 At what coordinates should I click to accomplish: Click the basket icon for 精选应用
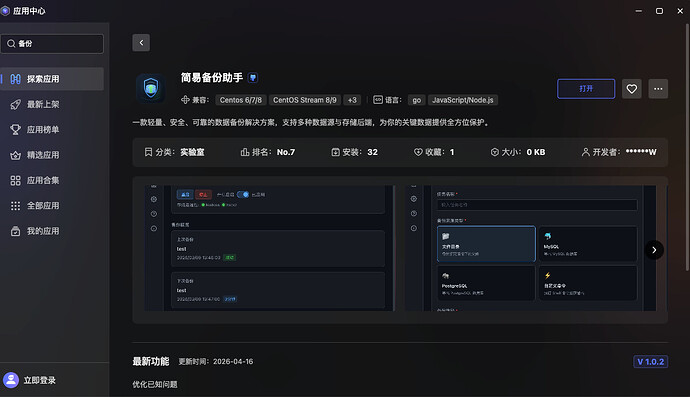point(15,155)
